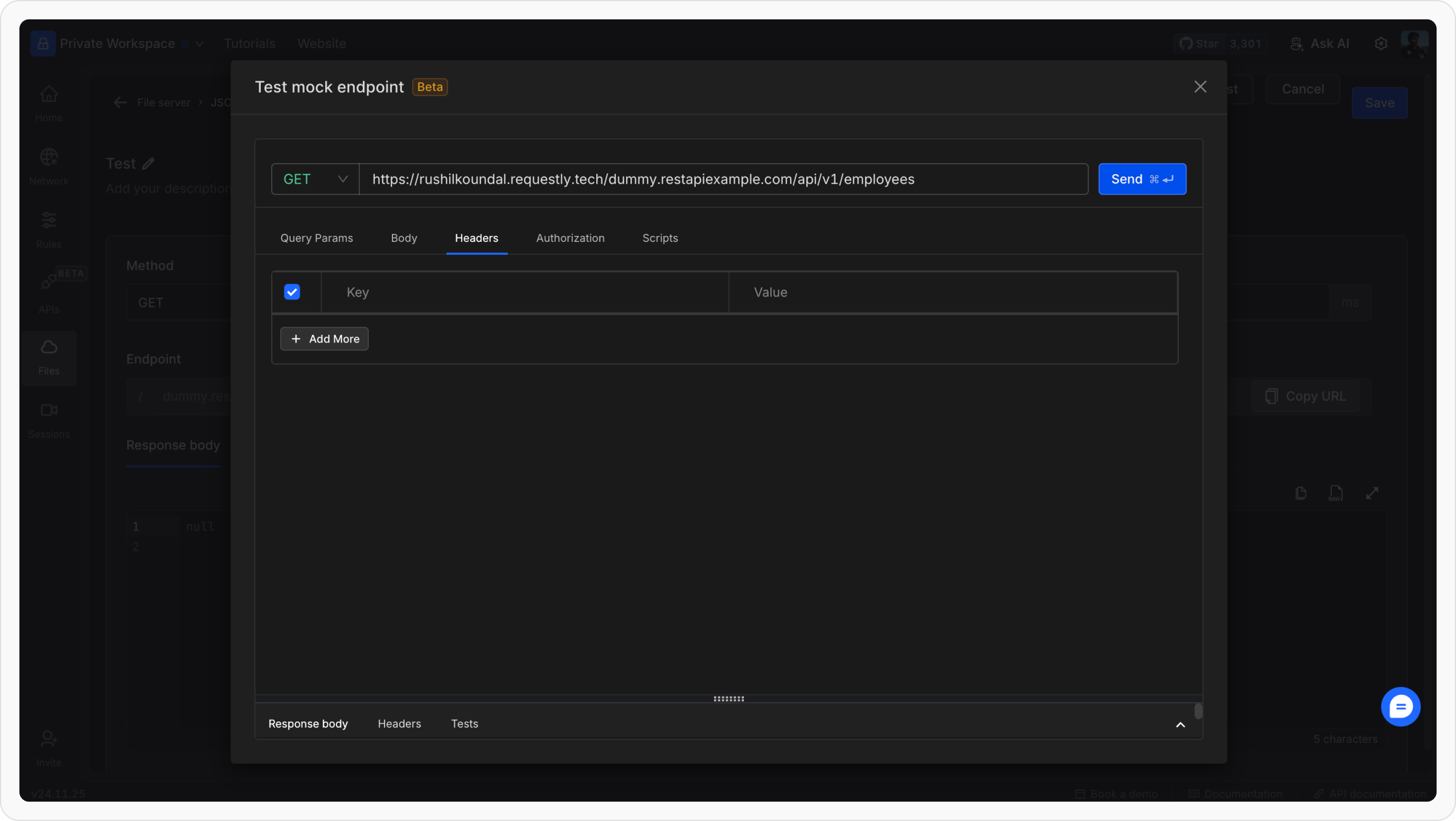Click the Files cloud icon in sidebar
This screenshot has height=821, width=1456.
pyautogui.click(x=49, y=347)
